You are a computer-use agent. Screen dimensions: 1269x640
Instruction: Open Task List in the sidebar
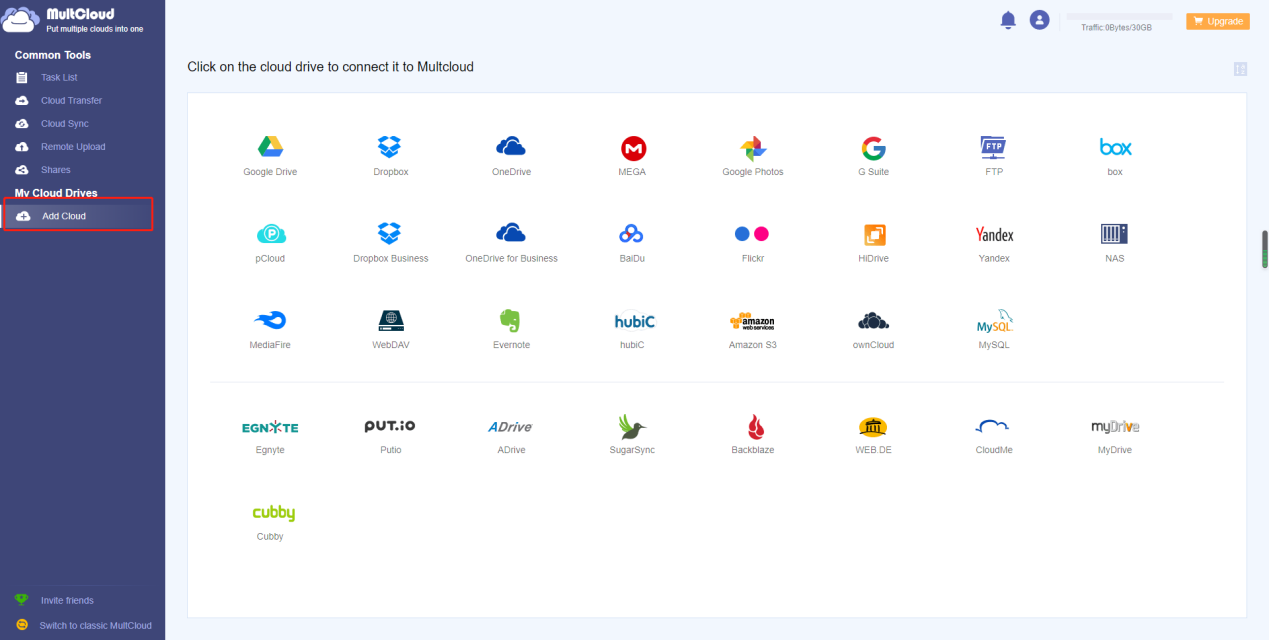pyautogui.click(x=59, y=78)
